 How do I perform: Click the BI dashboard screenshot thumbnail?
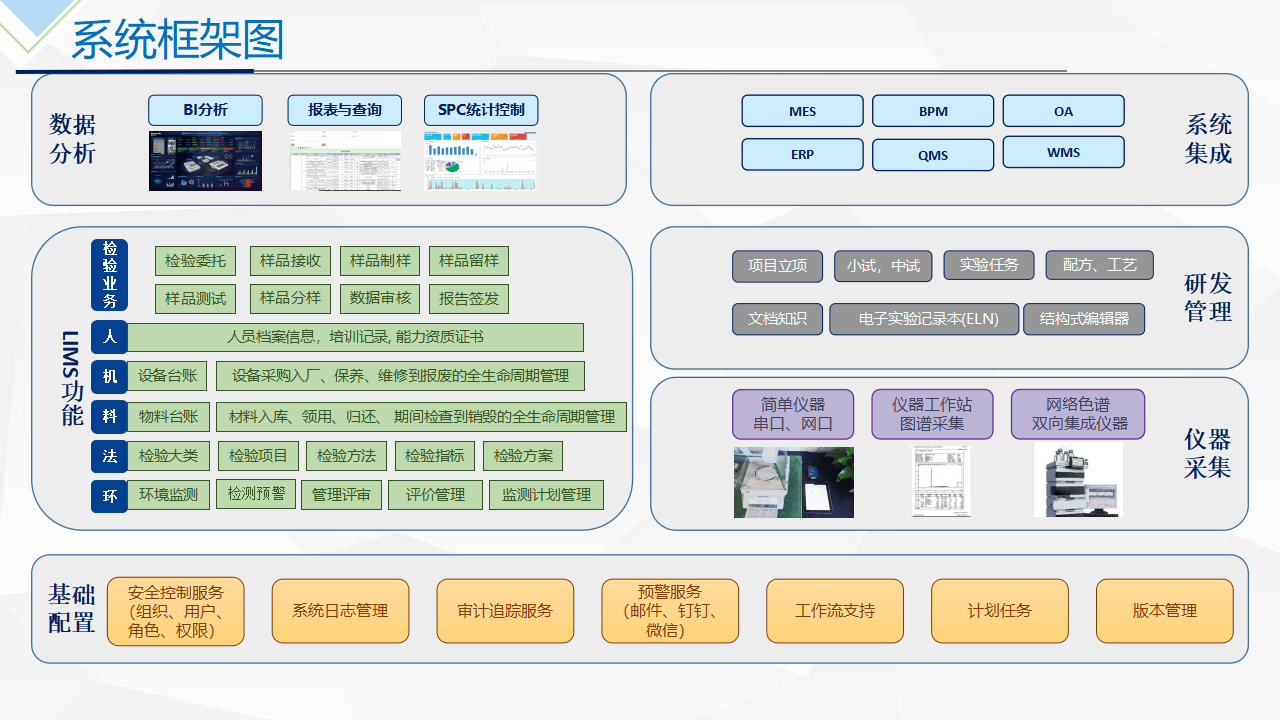pyautogui.click(x=205, y=160)
